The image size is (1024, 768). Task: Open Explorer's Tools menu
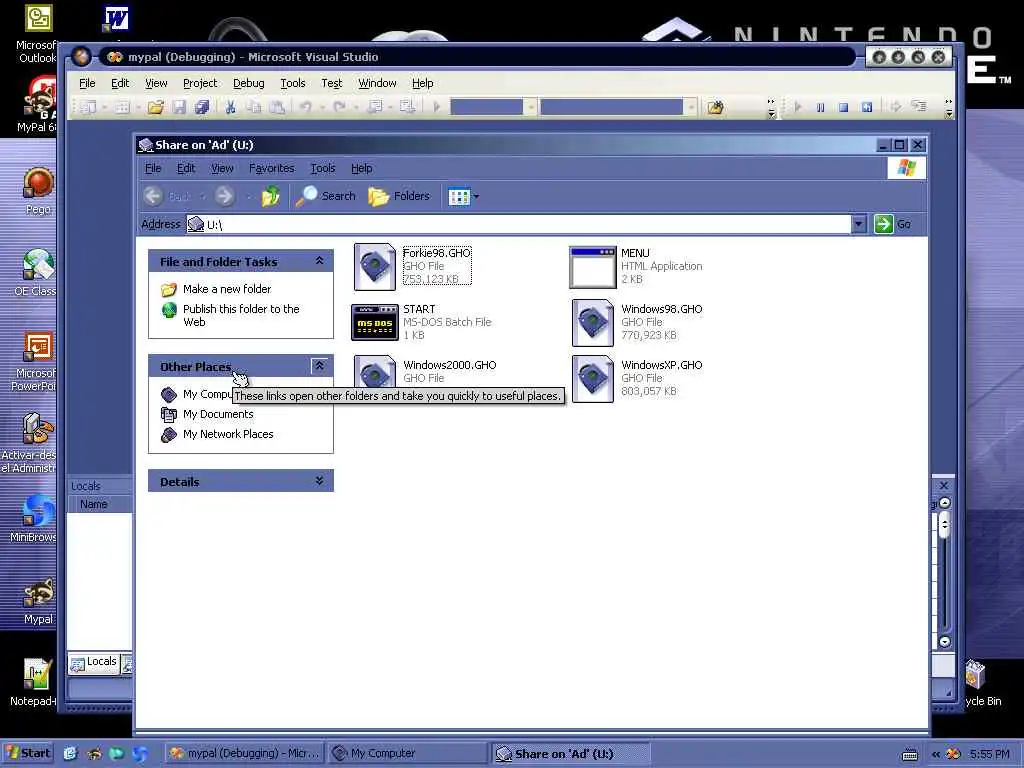pyautogui.click(x=323, y=168)
